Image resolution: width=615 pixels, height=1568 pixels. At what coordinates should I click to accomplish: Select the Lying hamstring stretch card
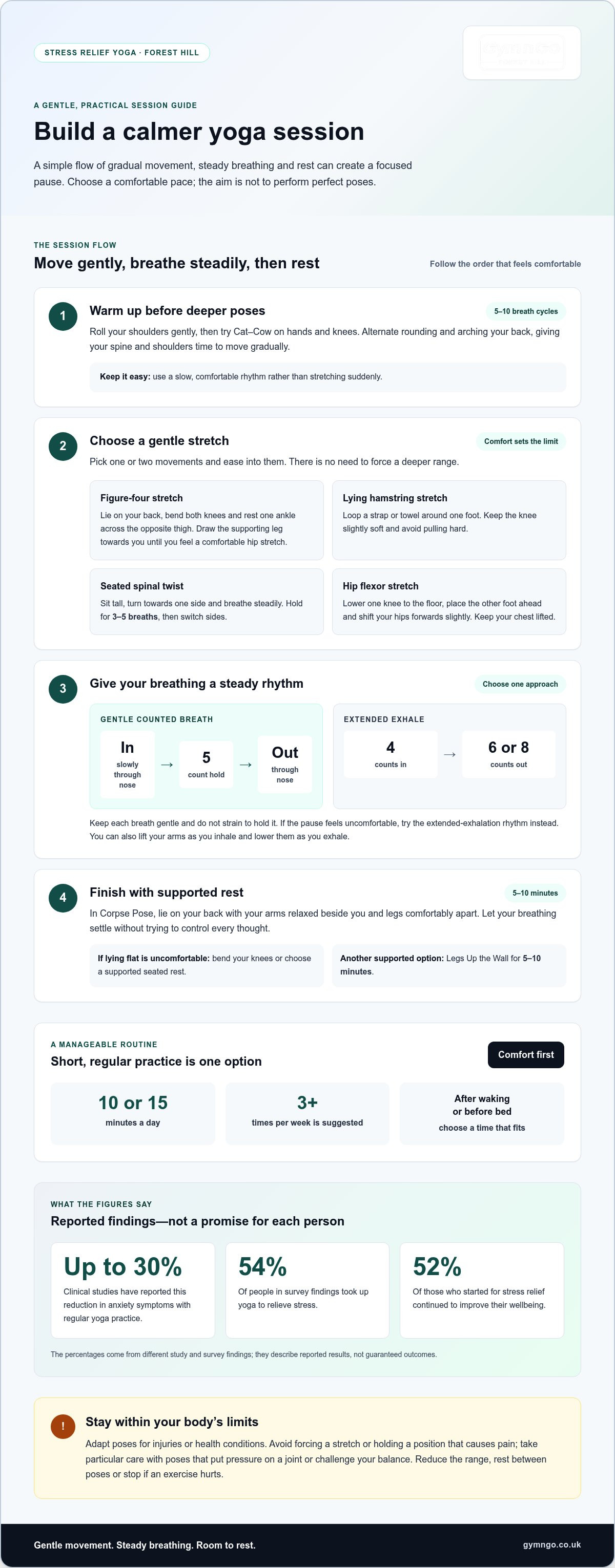click(x=449, y=520)
